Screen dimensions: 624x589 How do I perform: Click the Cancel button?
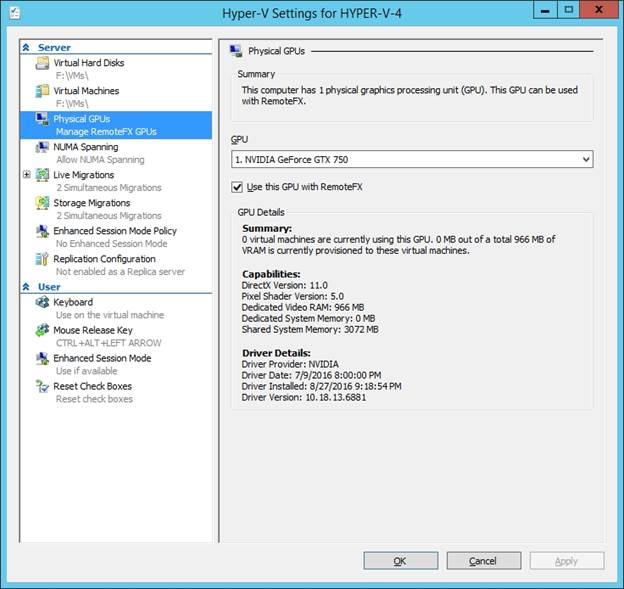pos(484,561)
